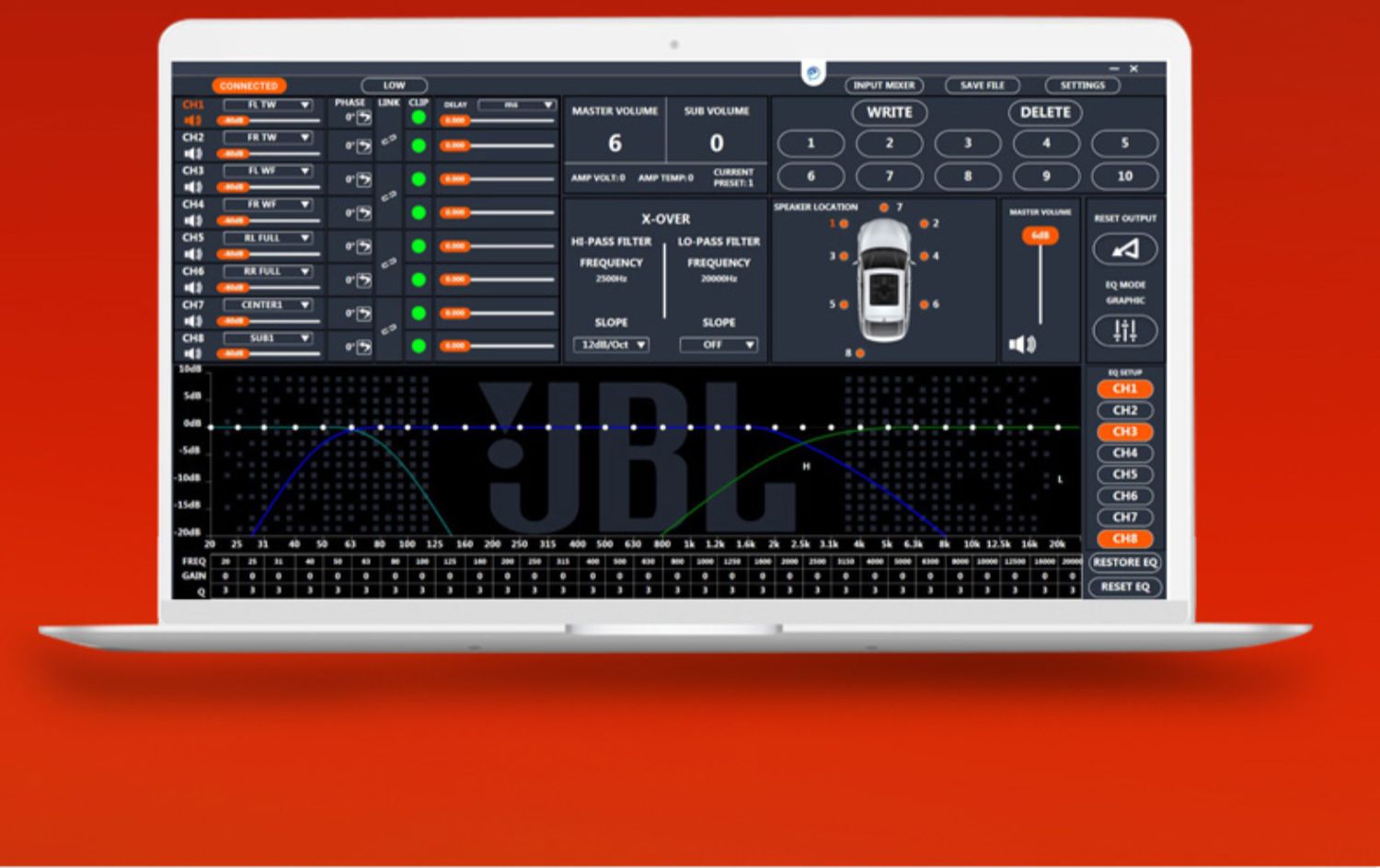
Task: Invert phase on channel CH4
Action: 364,213
